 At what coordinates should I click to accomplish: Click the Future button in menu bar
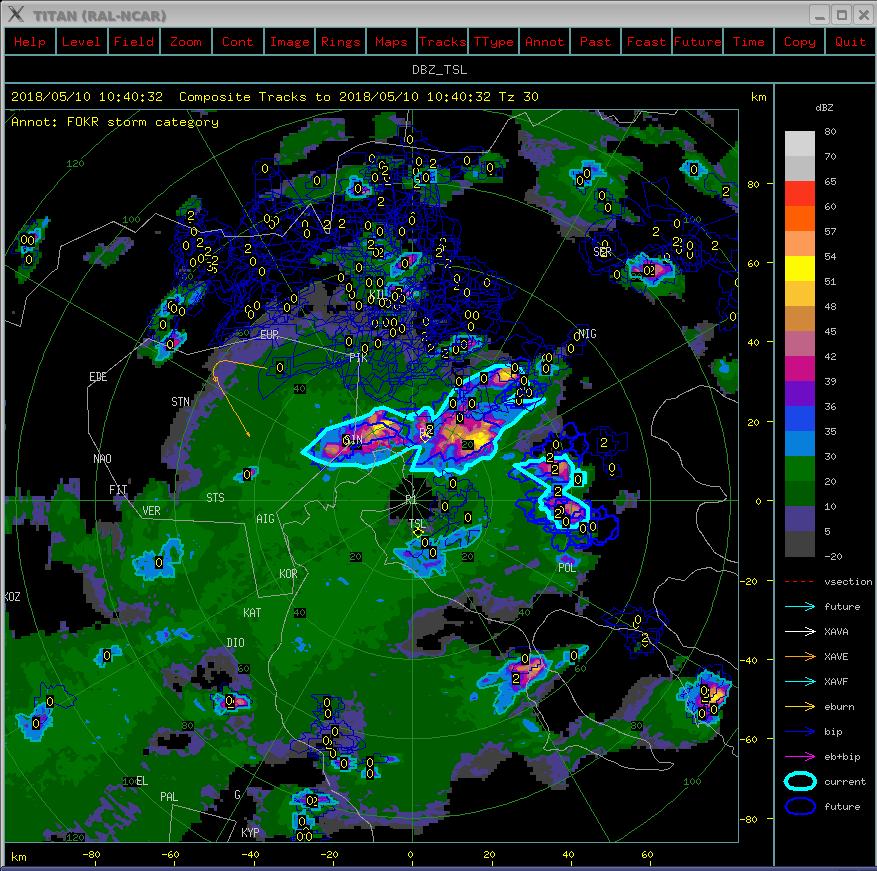coord(697,42)
